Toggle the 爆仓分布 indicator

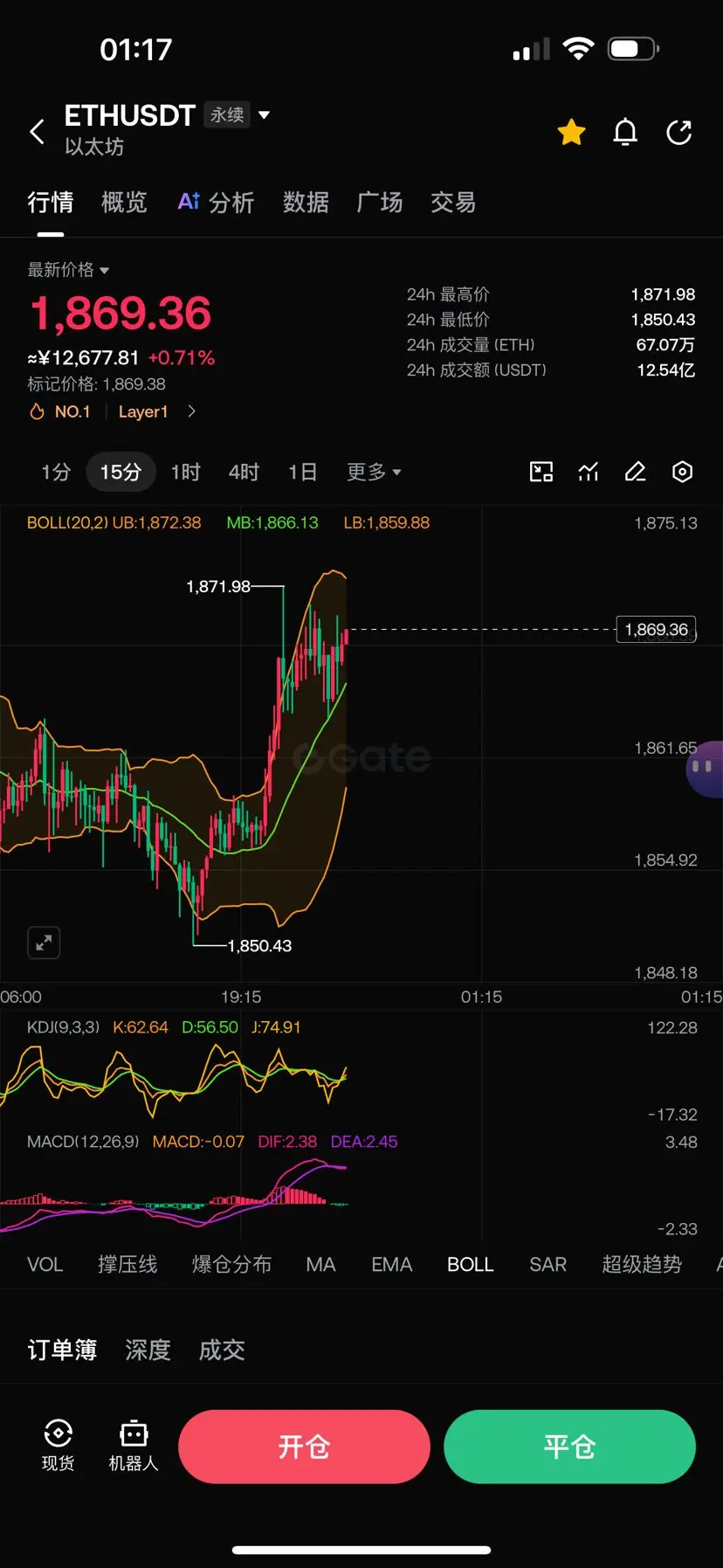point(231,1264)
